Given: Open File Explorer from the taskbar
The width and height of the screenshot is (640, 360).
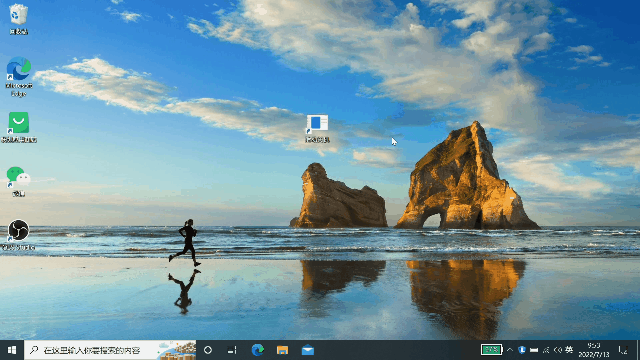Looking at the screenshot, I should [x=282, y=350].
